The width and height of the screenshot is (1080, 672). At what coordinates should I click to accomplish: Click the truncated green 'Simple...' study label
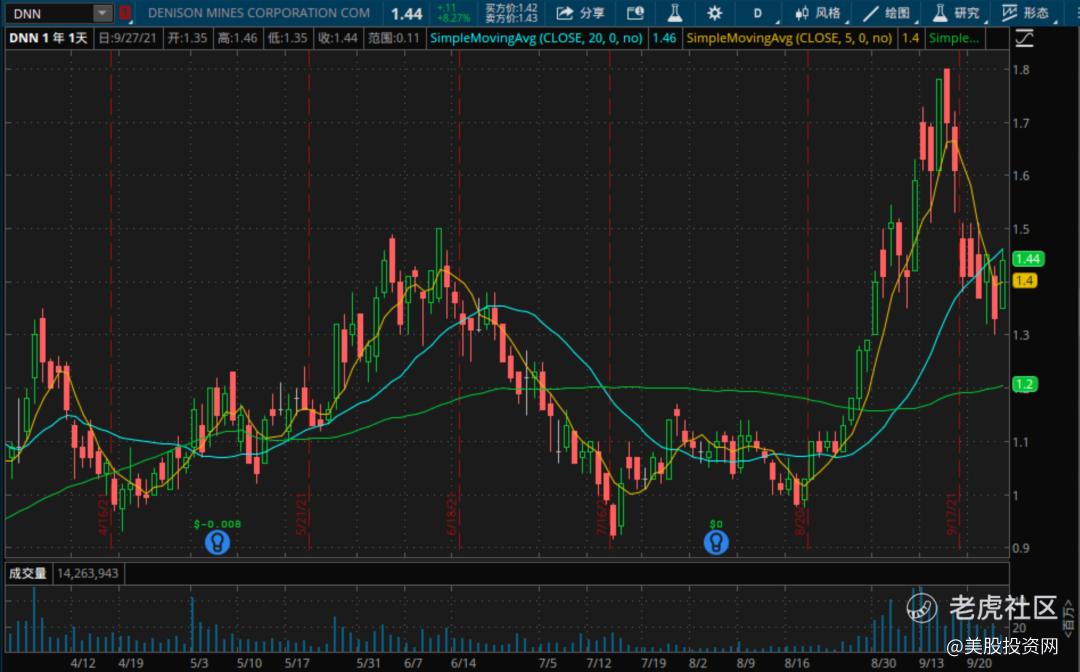click(x=954, y=38)
